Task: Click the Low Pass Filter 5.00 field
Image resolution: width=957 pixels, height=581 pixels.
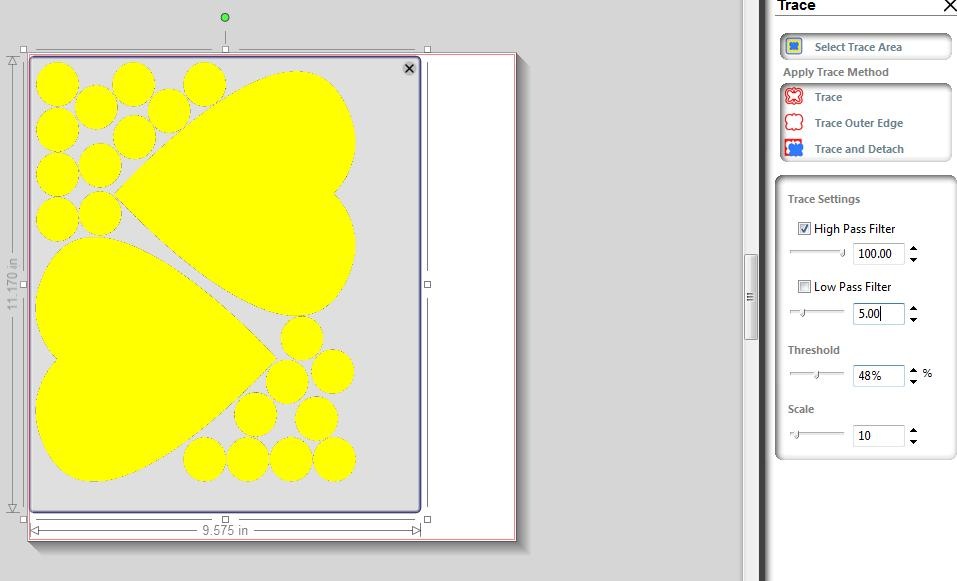Action: 878,314
